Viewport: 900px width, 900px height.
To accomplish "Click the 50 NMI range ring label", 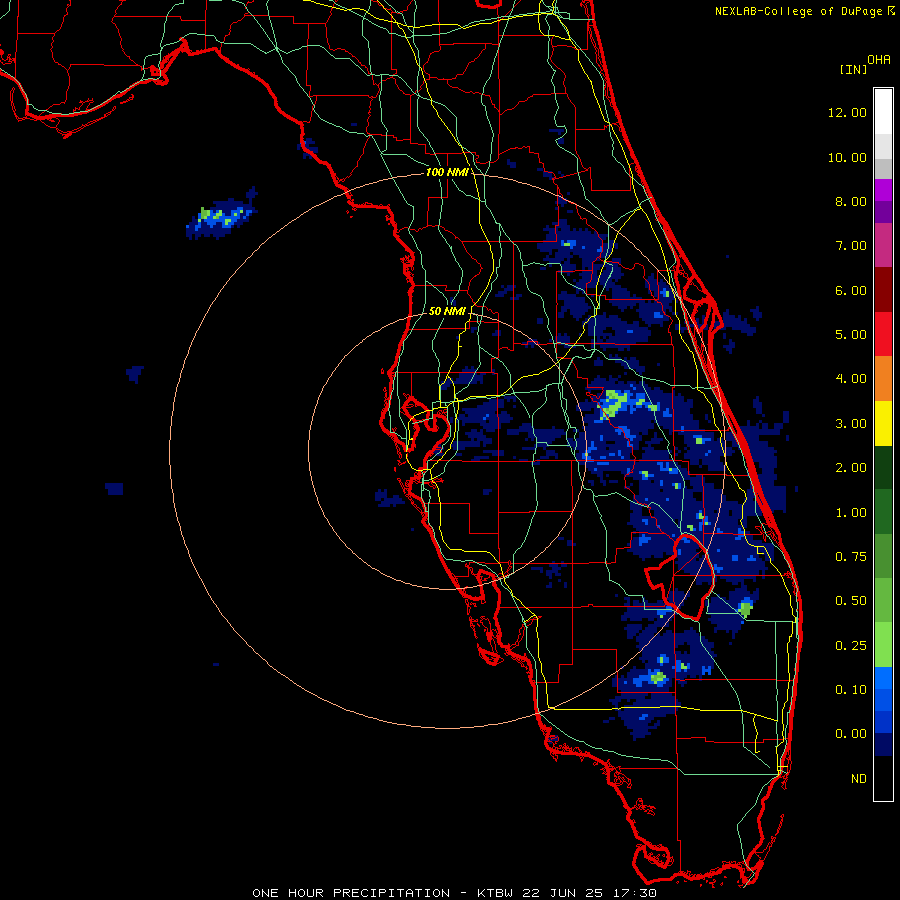I will coord(447,311).
